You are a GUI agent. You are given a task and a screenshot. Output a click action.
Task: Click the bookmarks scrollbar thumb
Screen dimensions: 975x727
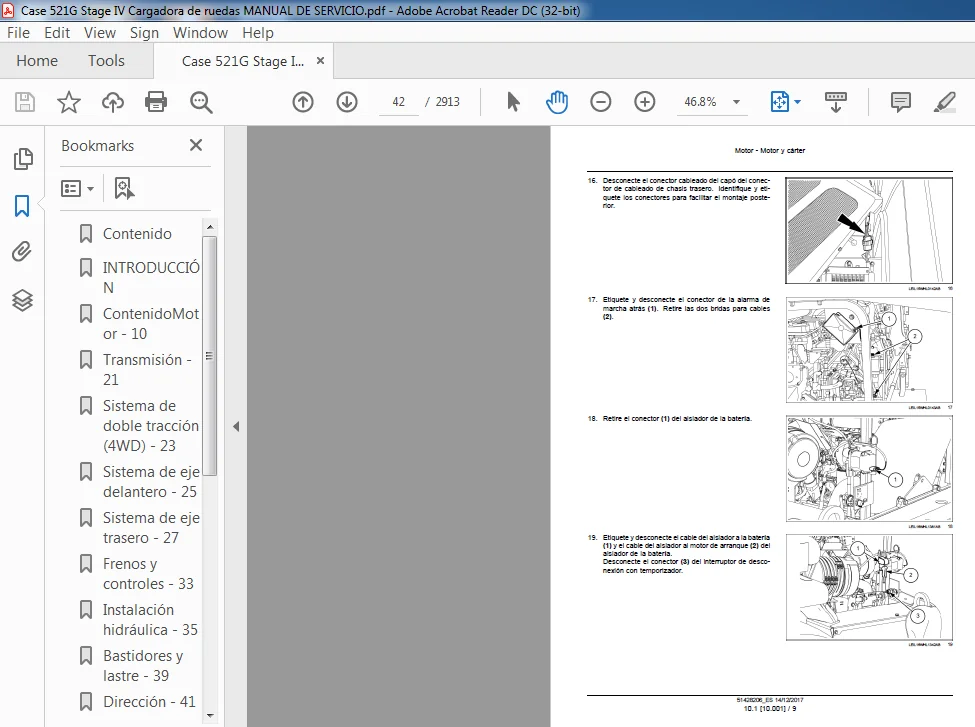pos(210,356)
